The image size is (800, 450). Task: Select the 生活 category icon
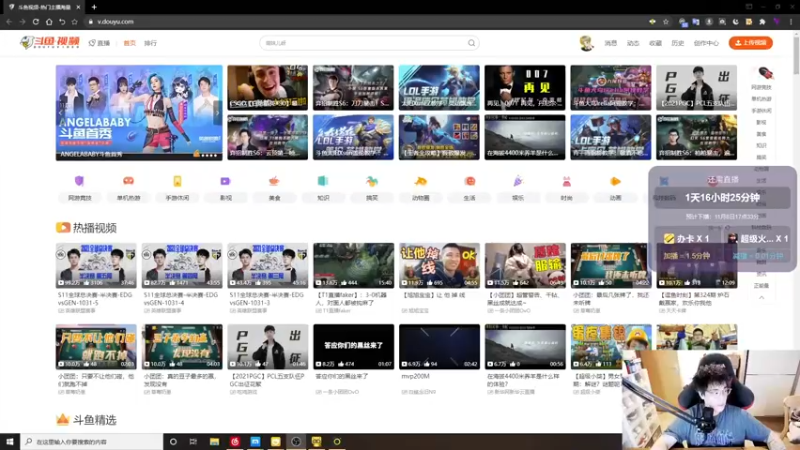click(469, 181)
